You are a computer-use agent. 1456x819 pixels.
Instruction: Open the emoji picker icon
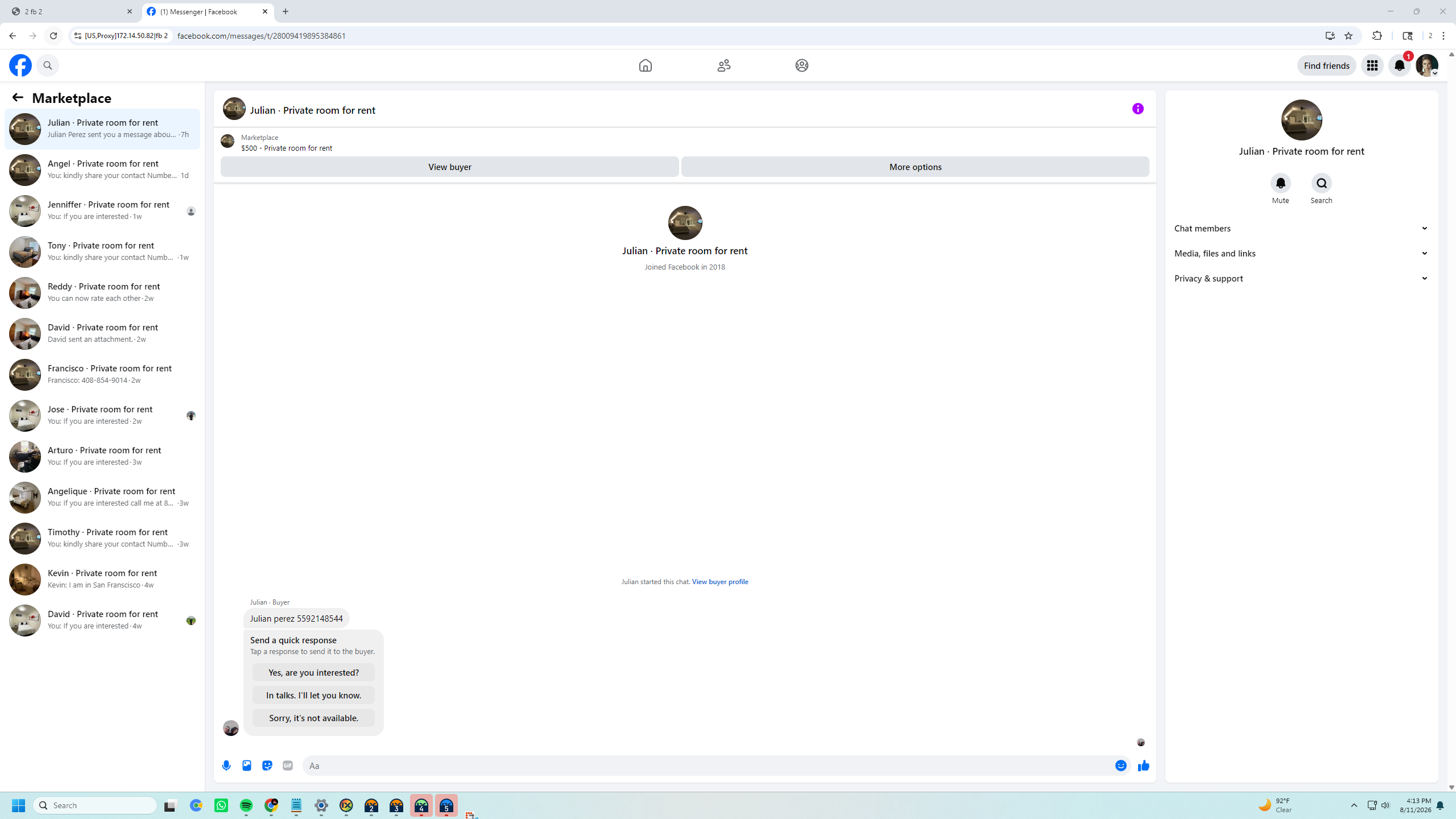pyautogui.click(x=1120, y=766)
